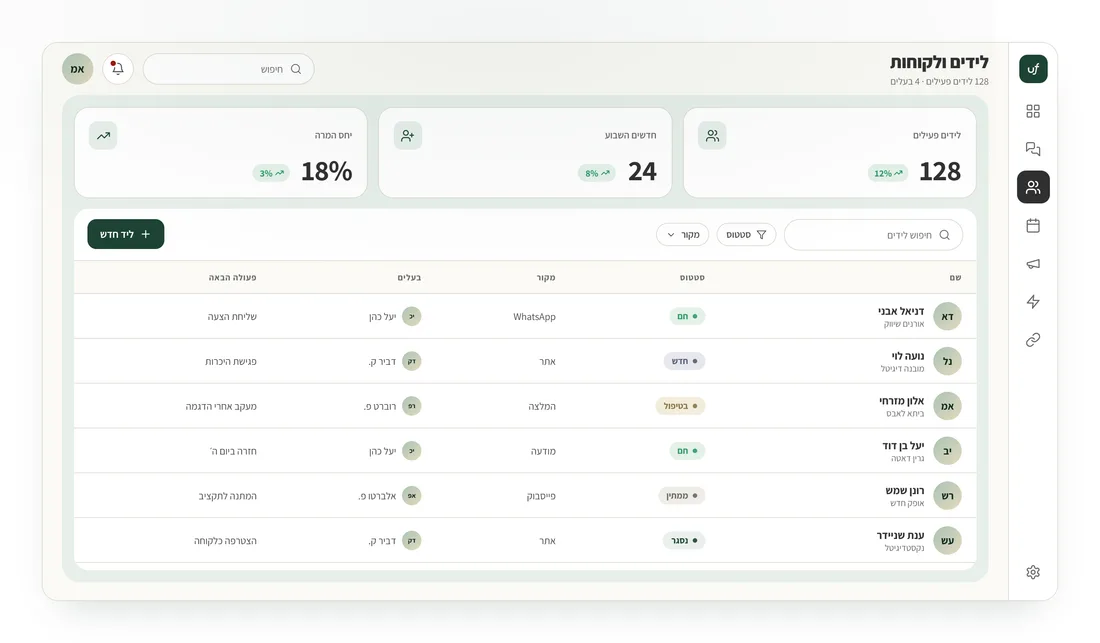The height and width of the screenshot is (643, 1100).
Task: Open the אמ user profile avatar
Action: (77, 69)
